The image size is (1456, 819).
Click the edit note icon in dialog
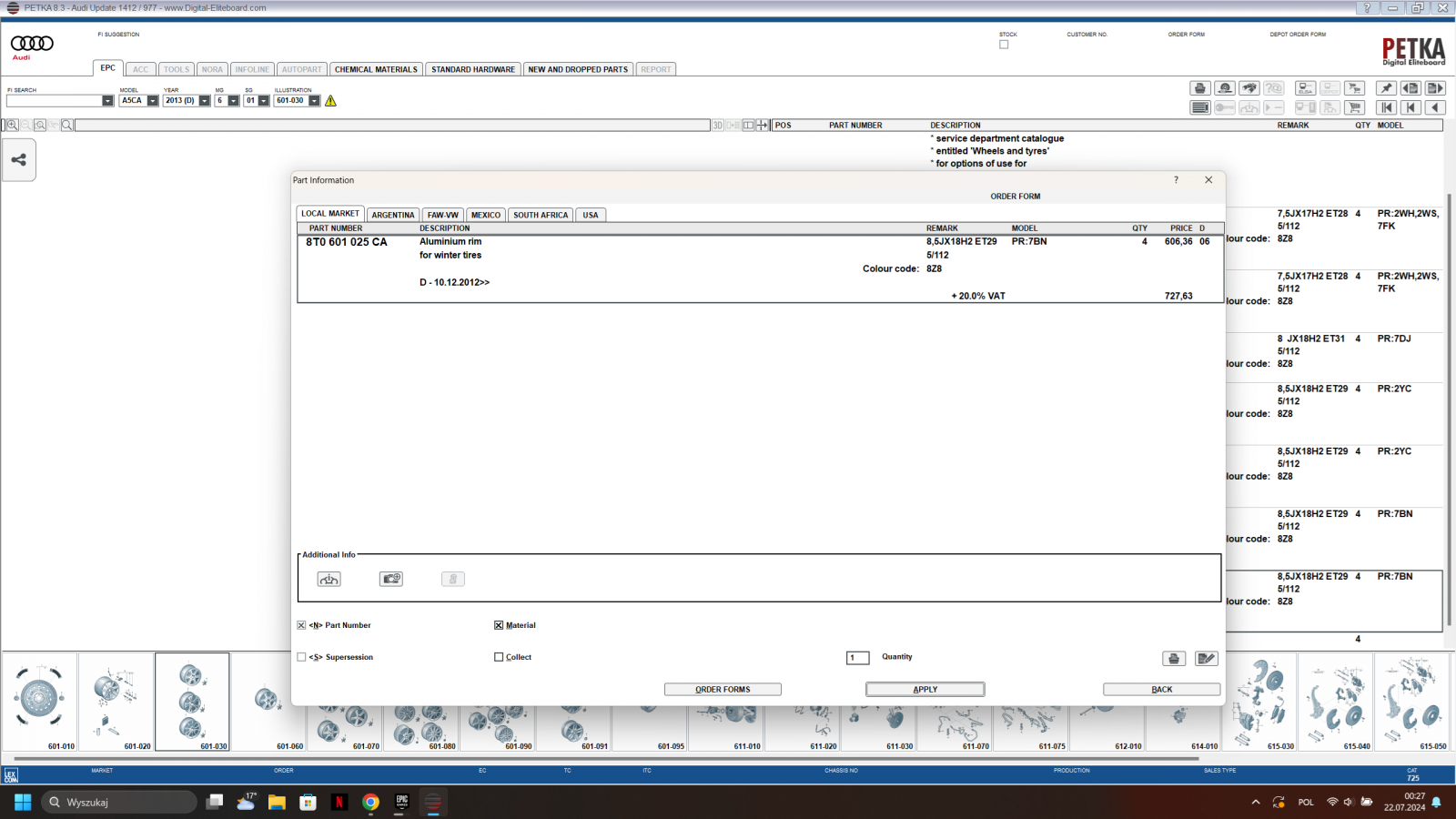click(x=1207, y=659)
